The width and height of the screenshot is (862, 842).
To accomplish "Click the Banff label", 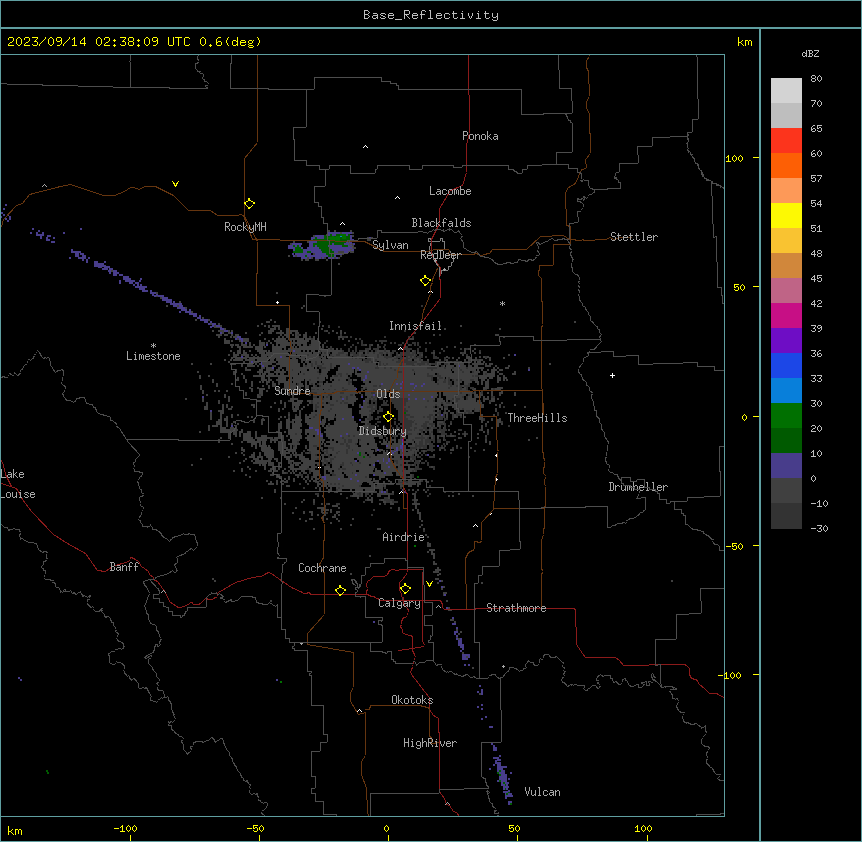I will tap(124, 567).
